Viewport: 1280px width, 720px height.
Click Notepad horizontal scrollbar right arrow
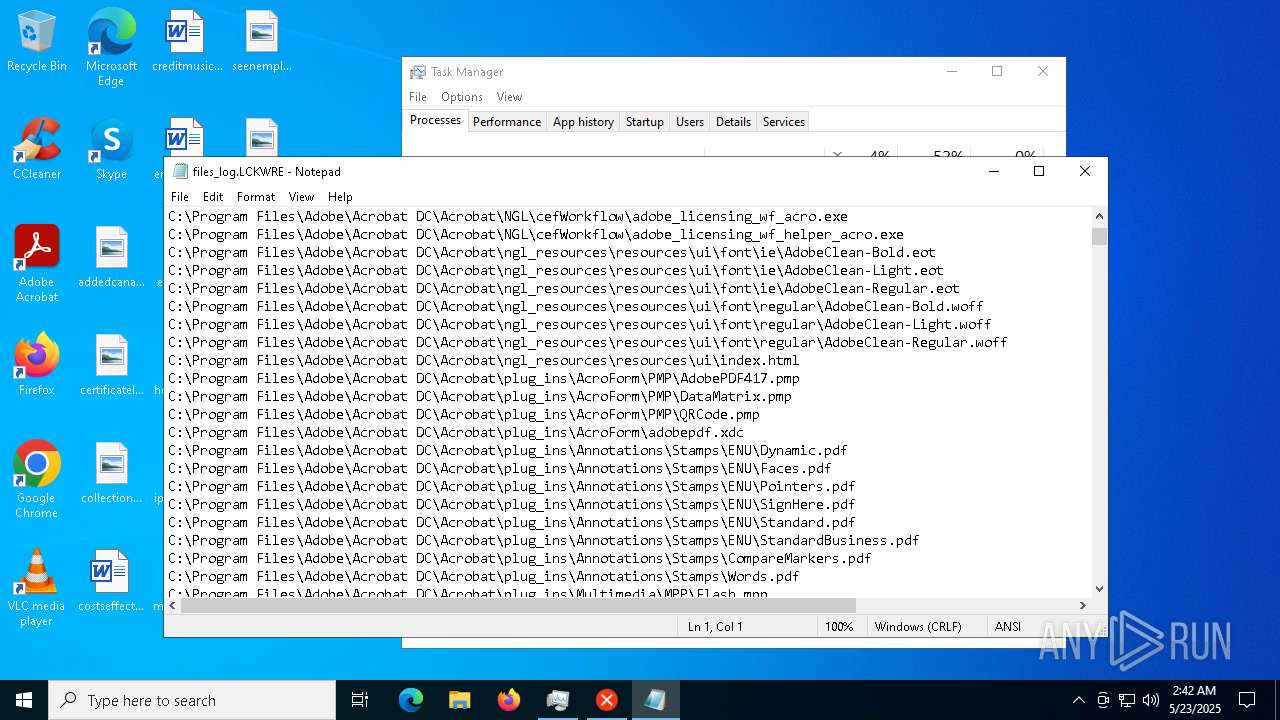pyautogui.click(x=1082, y=605)
